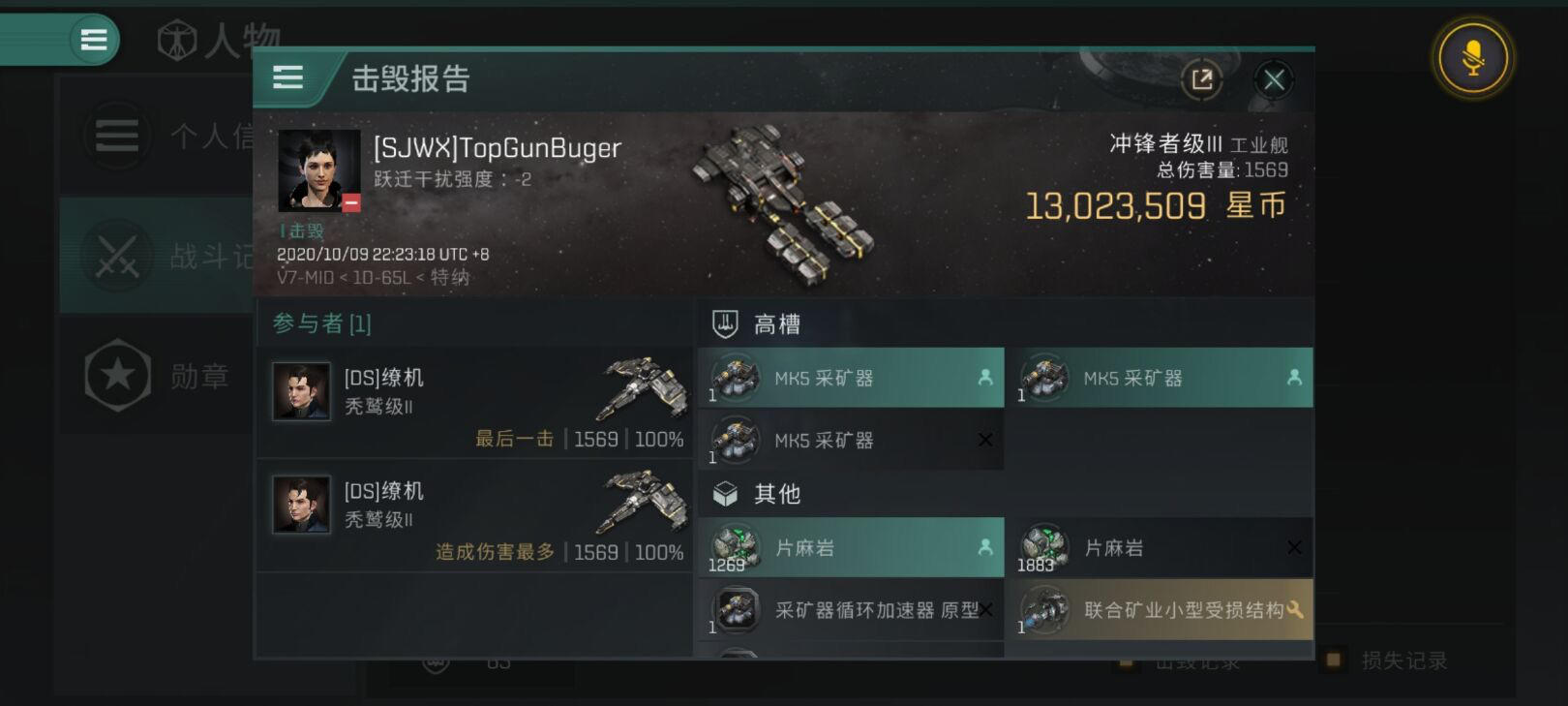Image resolution: width=1568 pixels, height=706 pixels.
Task: Open victim TopGunBuger portrait
Action: click(318, 170)
